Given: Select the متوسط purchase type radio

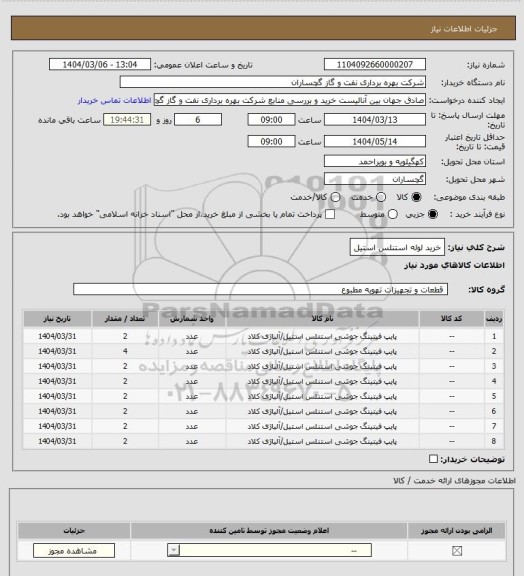Looking at the screenshot, I should [393, 214].
